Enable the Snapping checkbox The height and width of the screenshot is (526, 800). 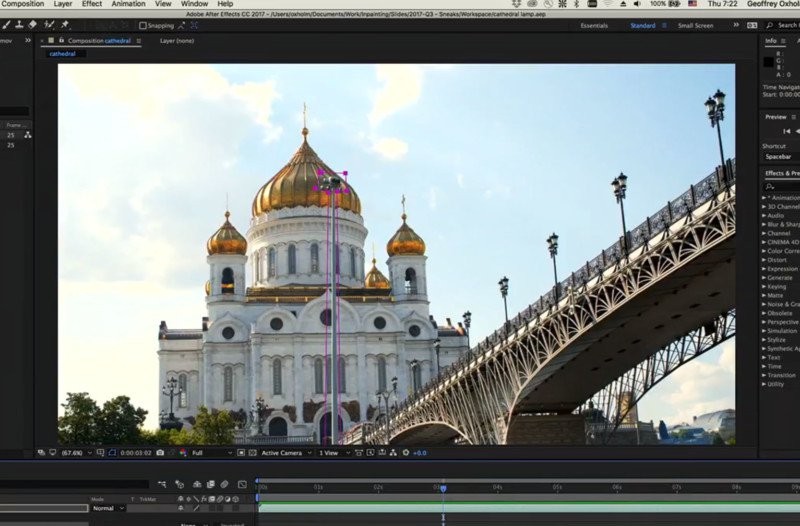(x=143, y=26)
